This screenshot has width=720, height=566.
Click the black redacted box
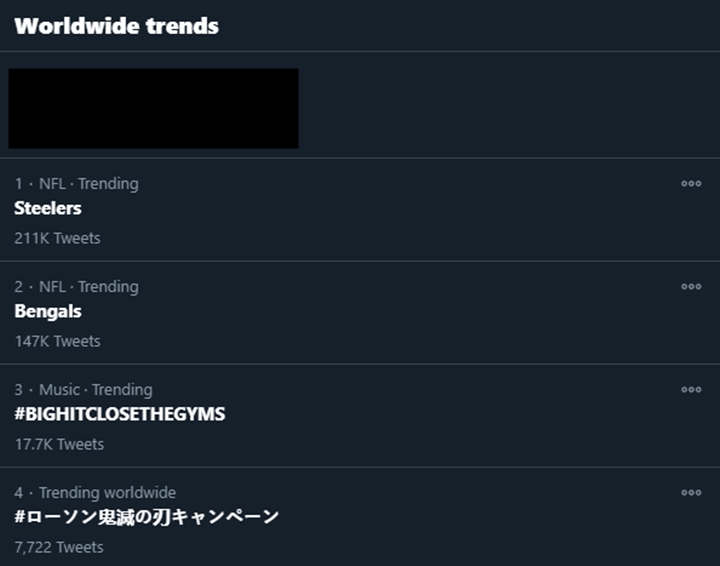[153, 108]
